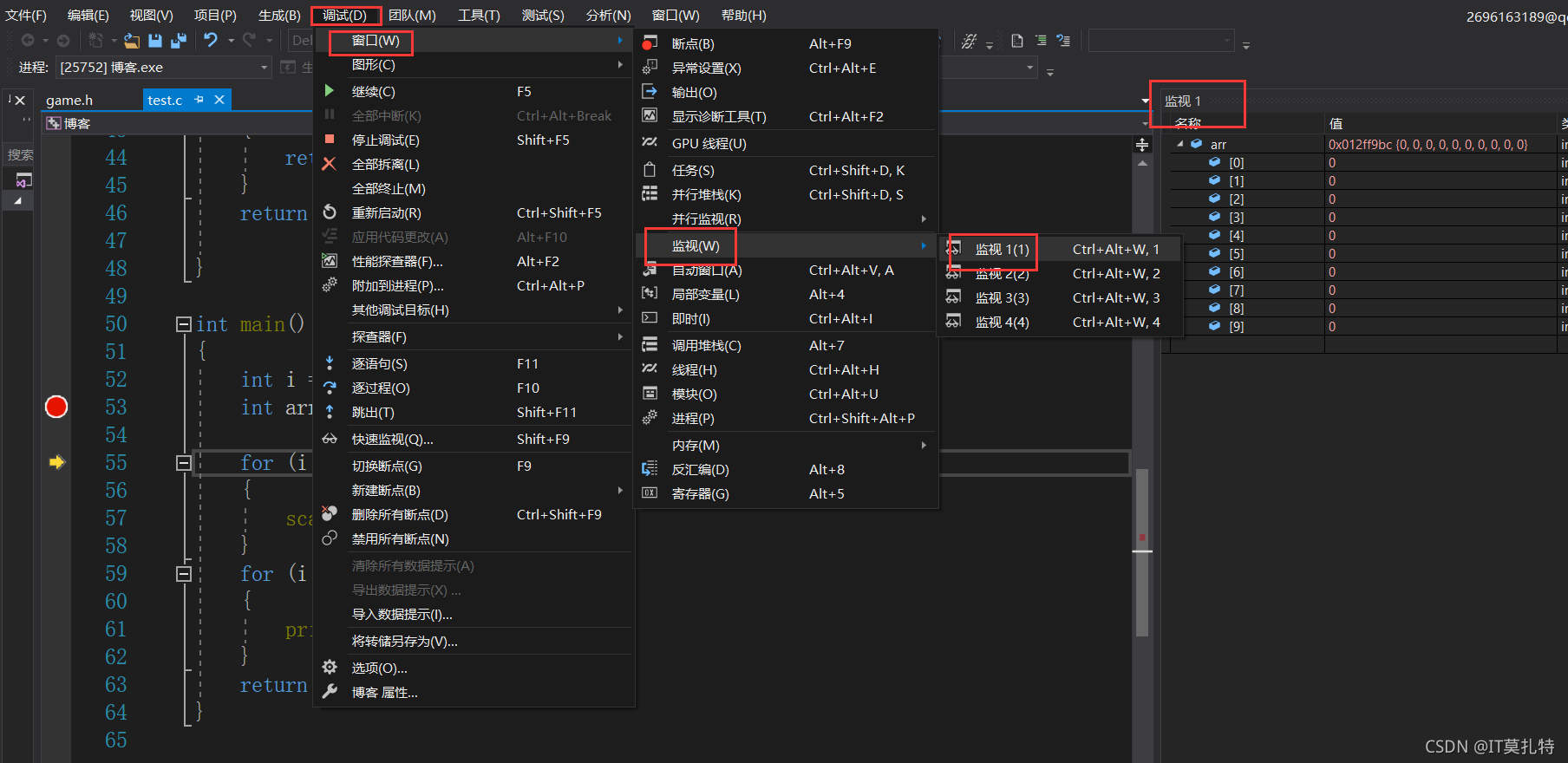
Task: Click the Options gear icon in menu
Action: pyautogui.click(x=330, y=668)
